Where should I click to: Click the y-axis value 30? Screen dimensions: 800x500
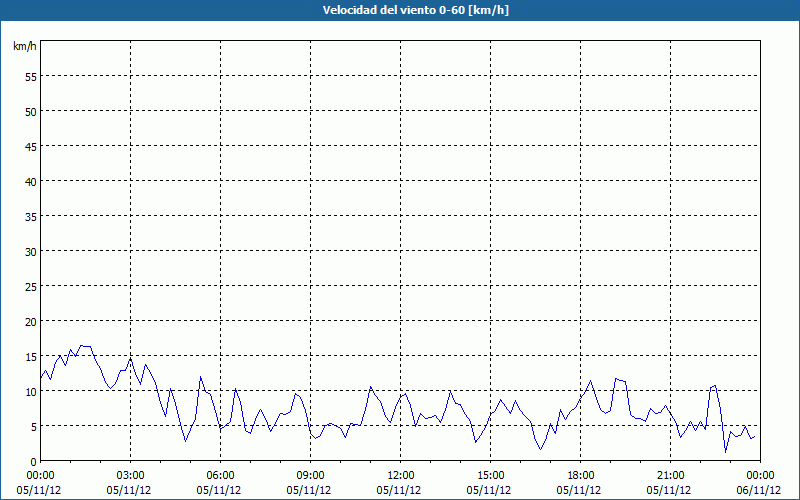click(31, 252)
